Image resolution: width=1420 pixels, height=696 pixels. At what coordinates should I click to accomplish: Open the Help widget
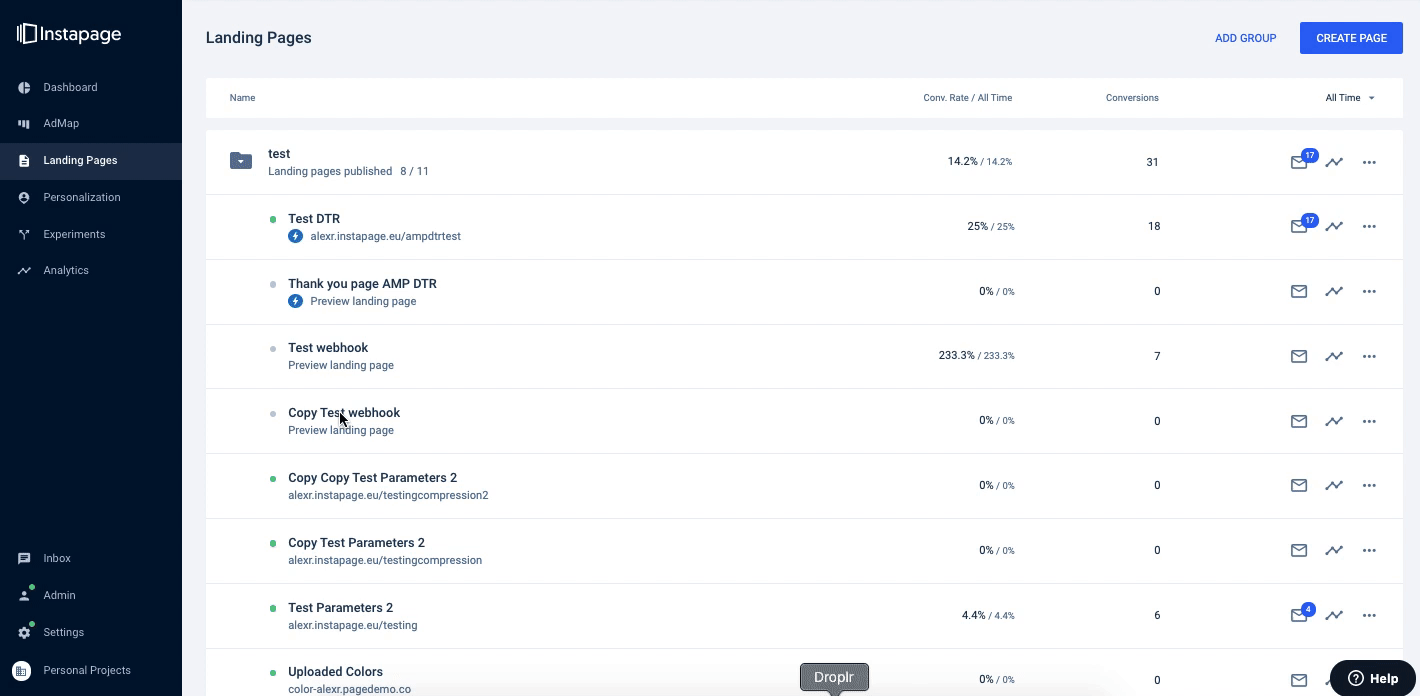[x=1373, y=678]
